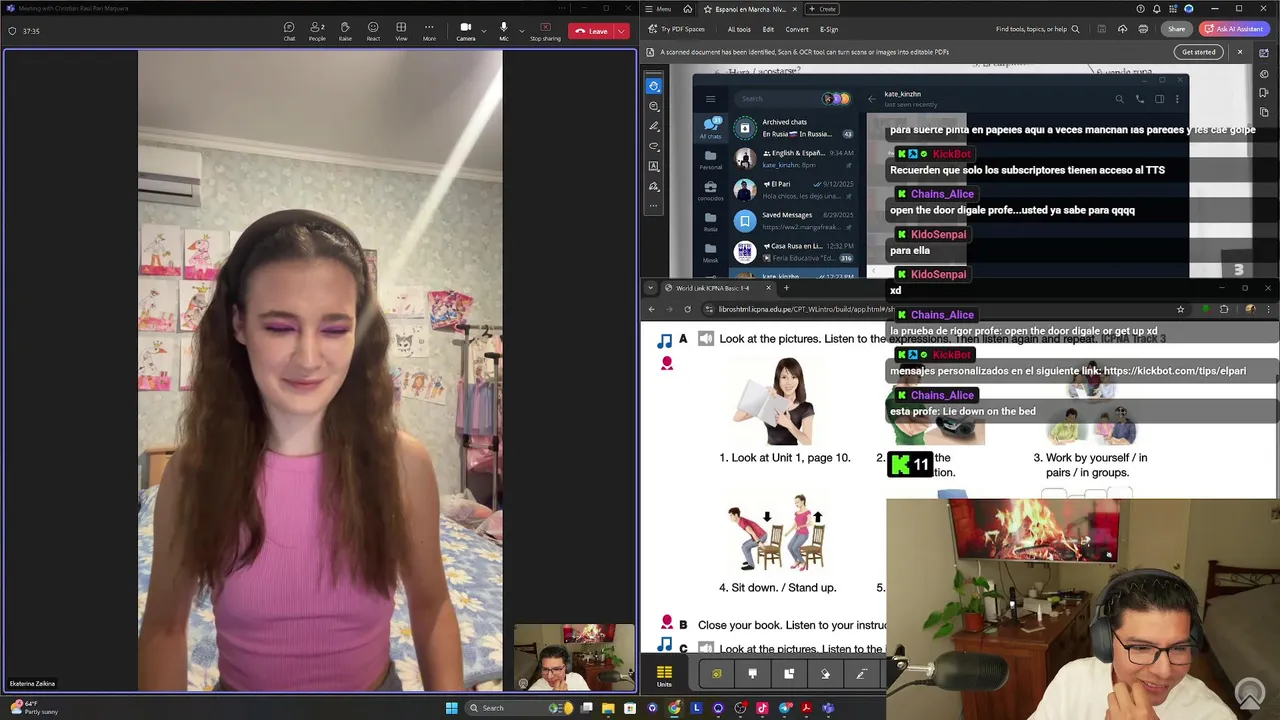Image resolution: width=1280 pixels, height=720 pixels.
Task: Click Telegram Search field
Action: click(x=792, y=98)
